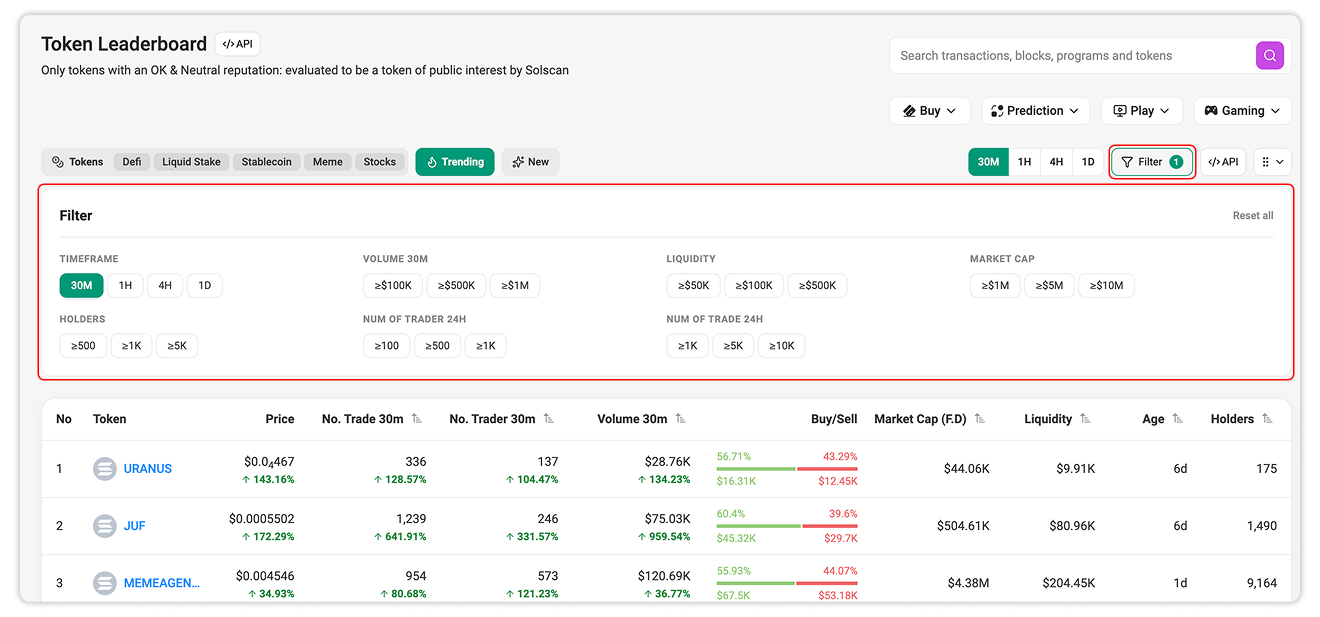Focus the search transactions and tokens field
This screenshot has height=617, width=1320.
pyautogui.click(x=1072, y=56)
